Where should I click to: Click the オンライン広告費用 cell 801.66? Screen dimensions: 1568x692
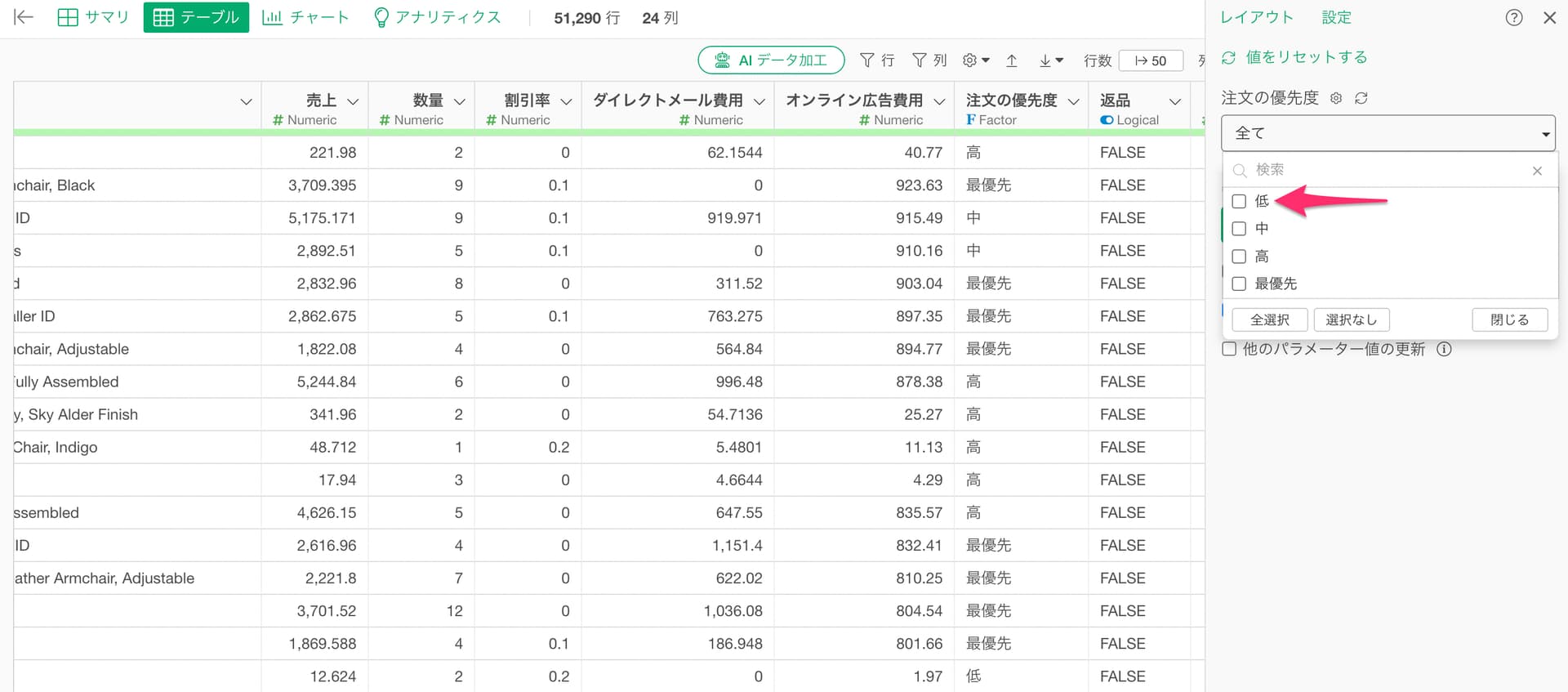tap(864, 643)
